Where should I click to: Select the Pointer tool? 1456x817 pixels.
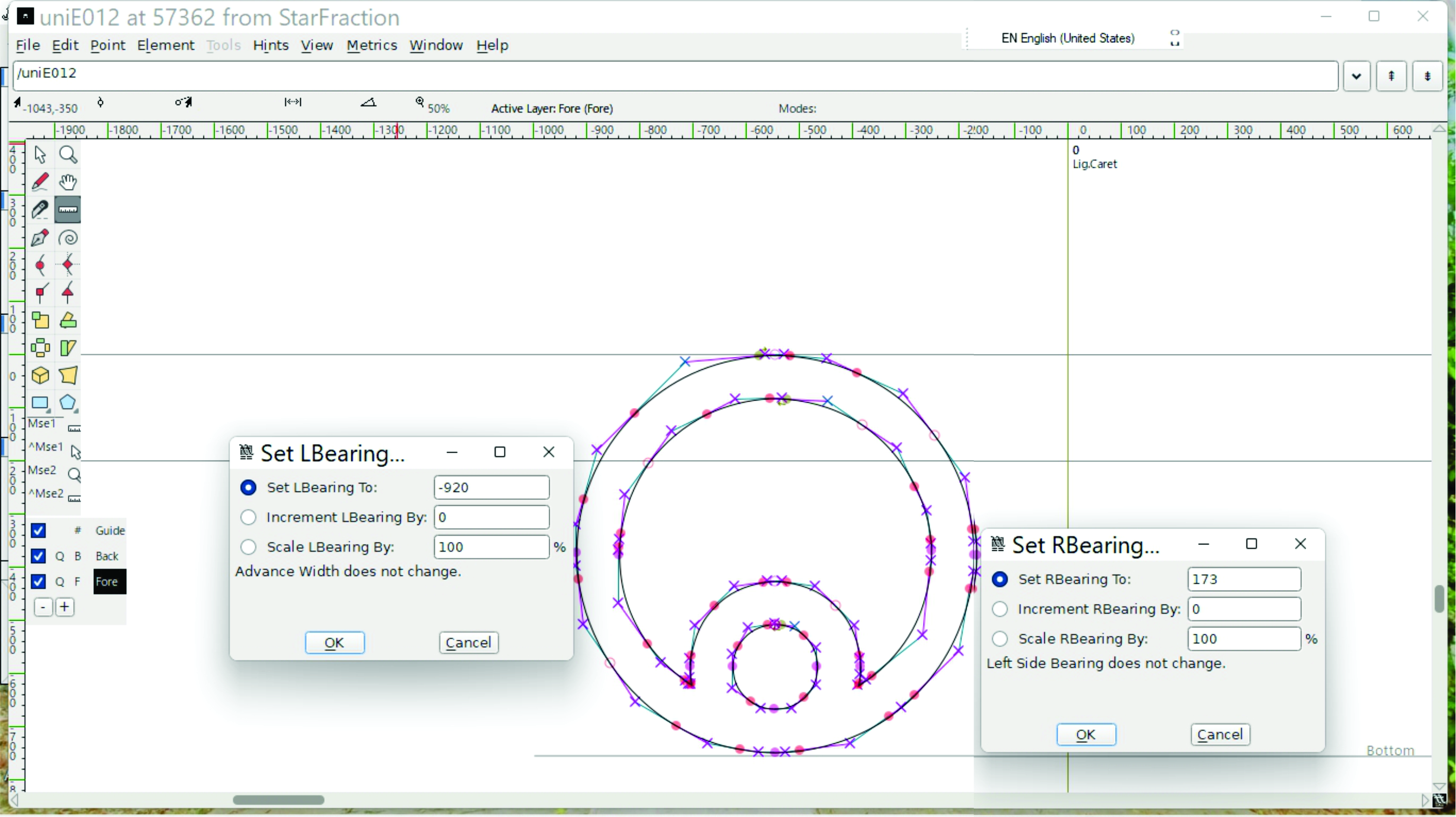coord(40,155)
